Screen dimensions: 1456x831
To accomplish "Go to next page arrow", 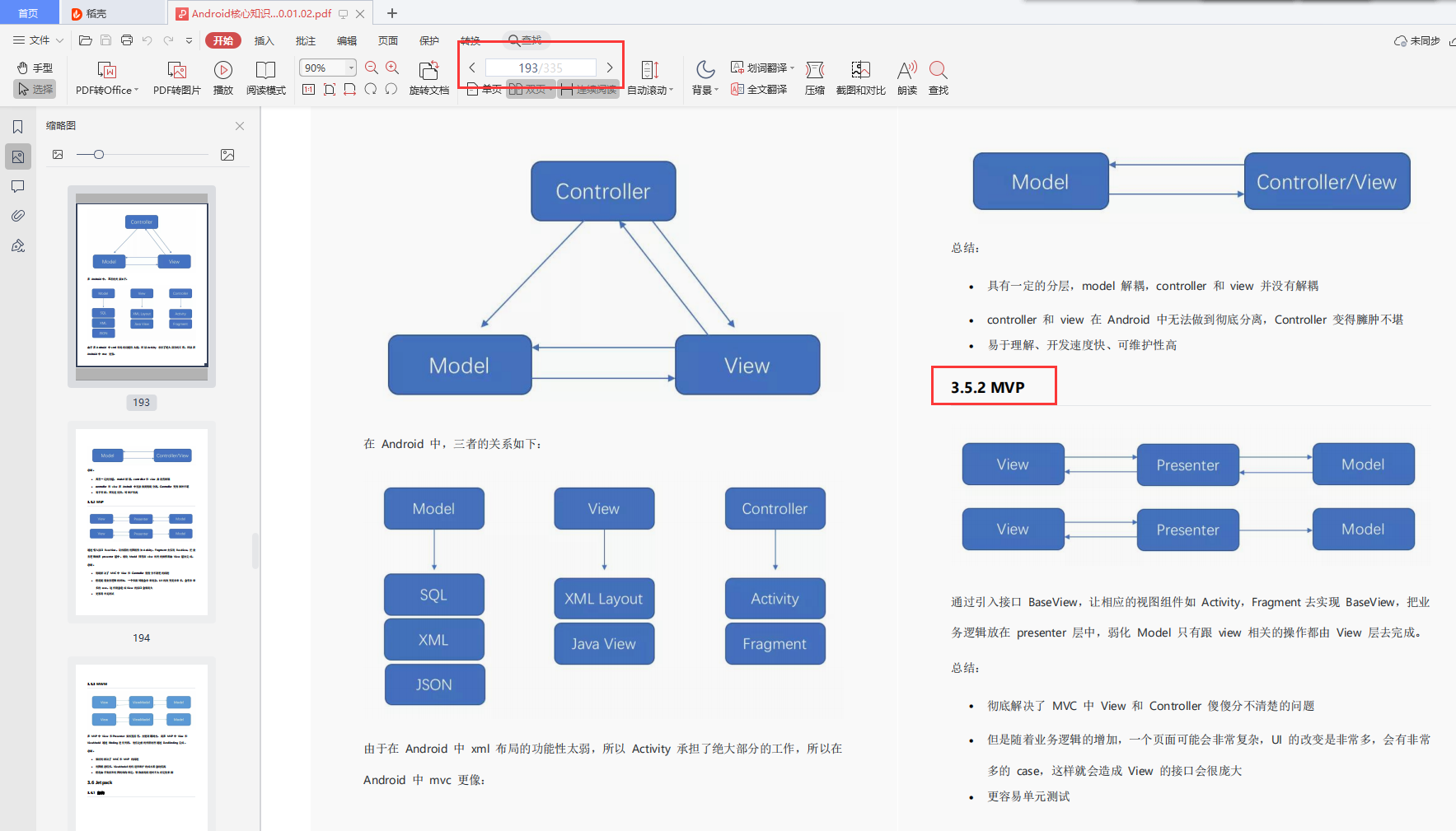I will tap(610, 68).
